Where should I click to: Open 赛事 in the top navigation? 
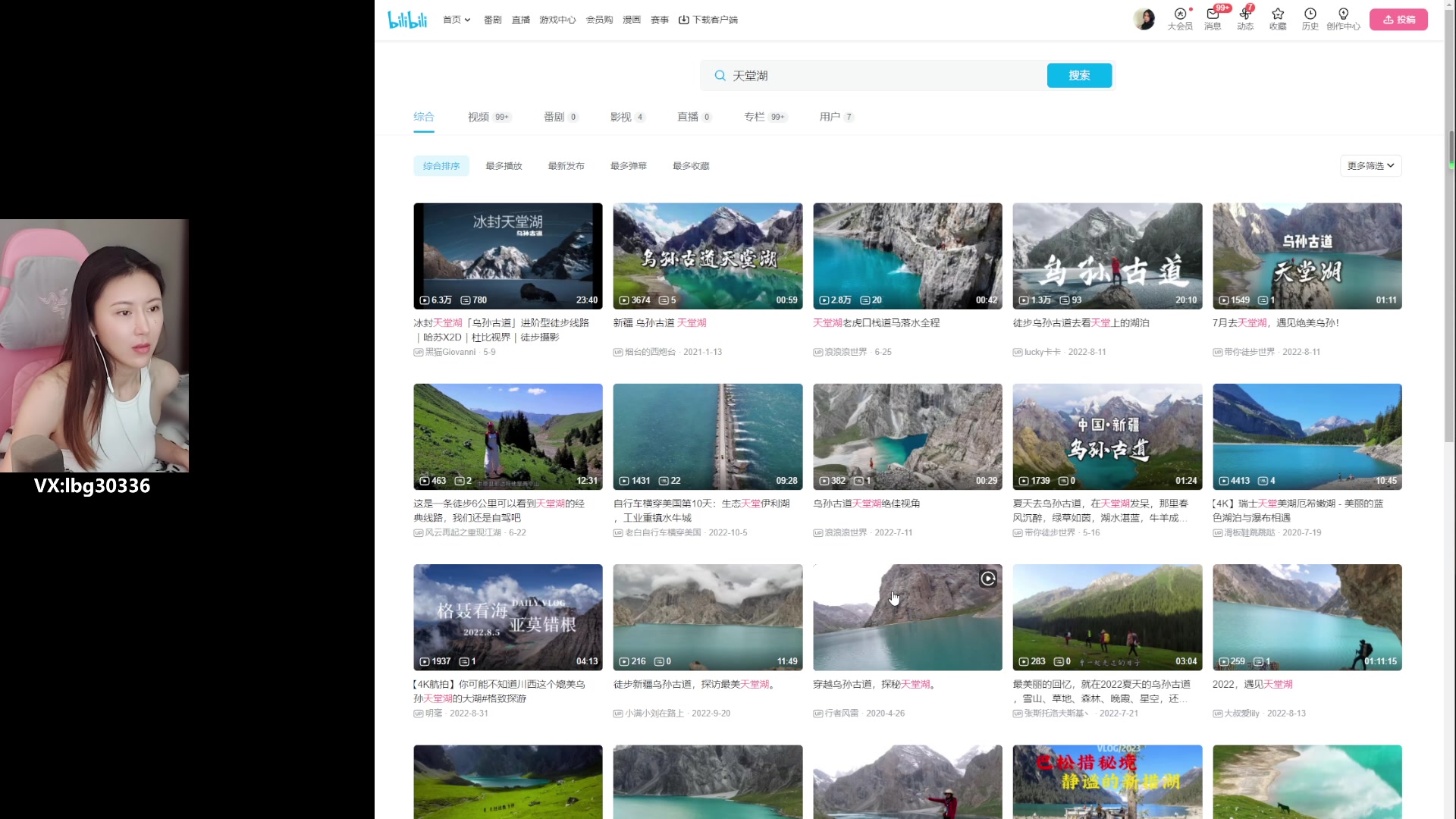[660, 20]
